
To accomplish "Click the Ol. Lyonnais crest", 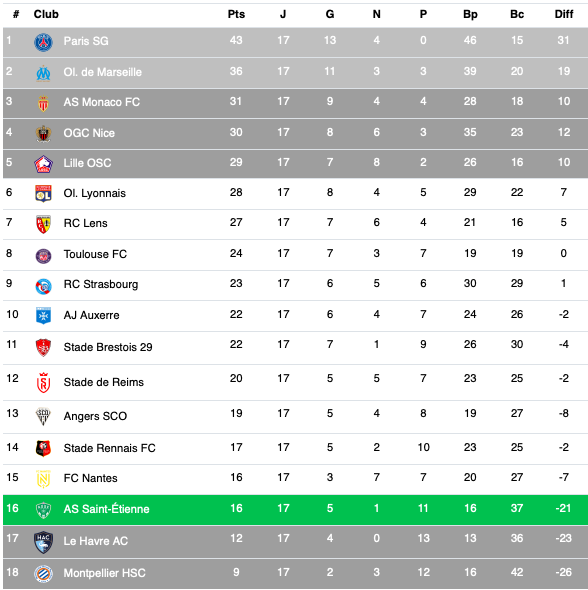I will point(43,193).
